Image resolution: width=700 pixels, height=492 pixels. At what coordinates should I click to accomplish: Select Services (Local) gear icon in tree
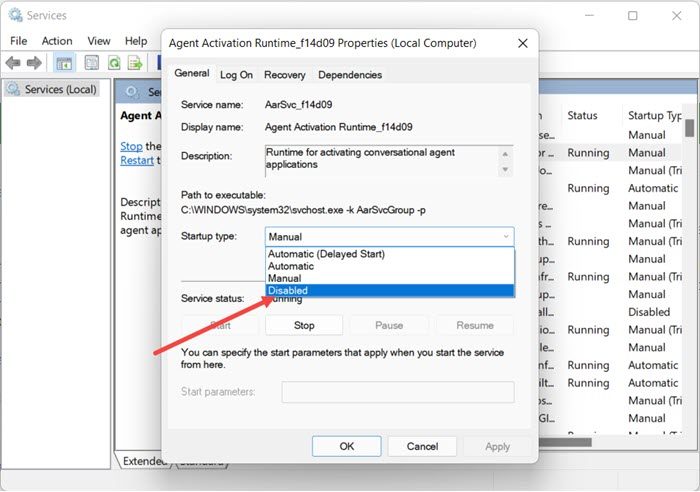tap(14, 89)
